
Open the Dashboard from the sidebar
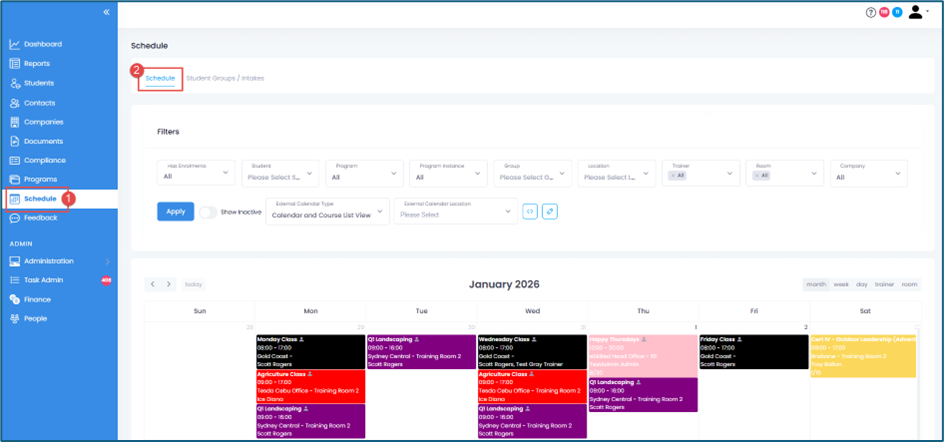(x=42, y=44)
